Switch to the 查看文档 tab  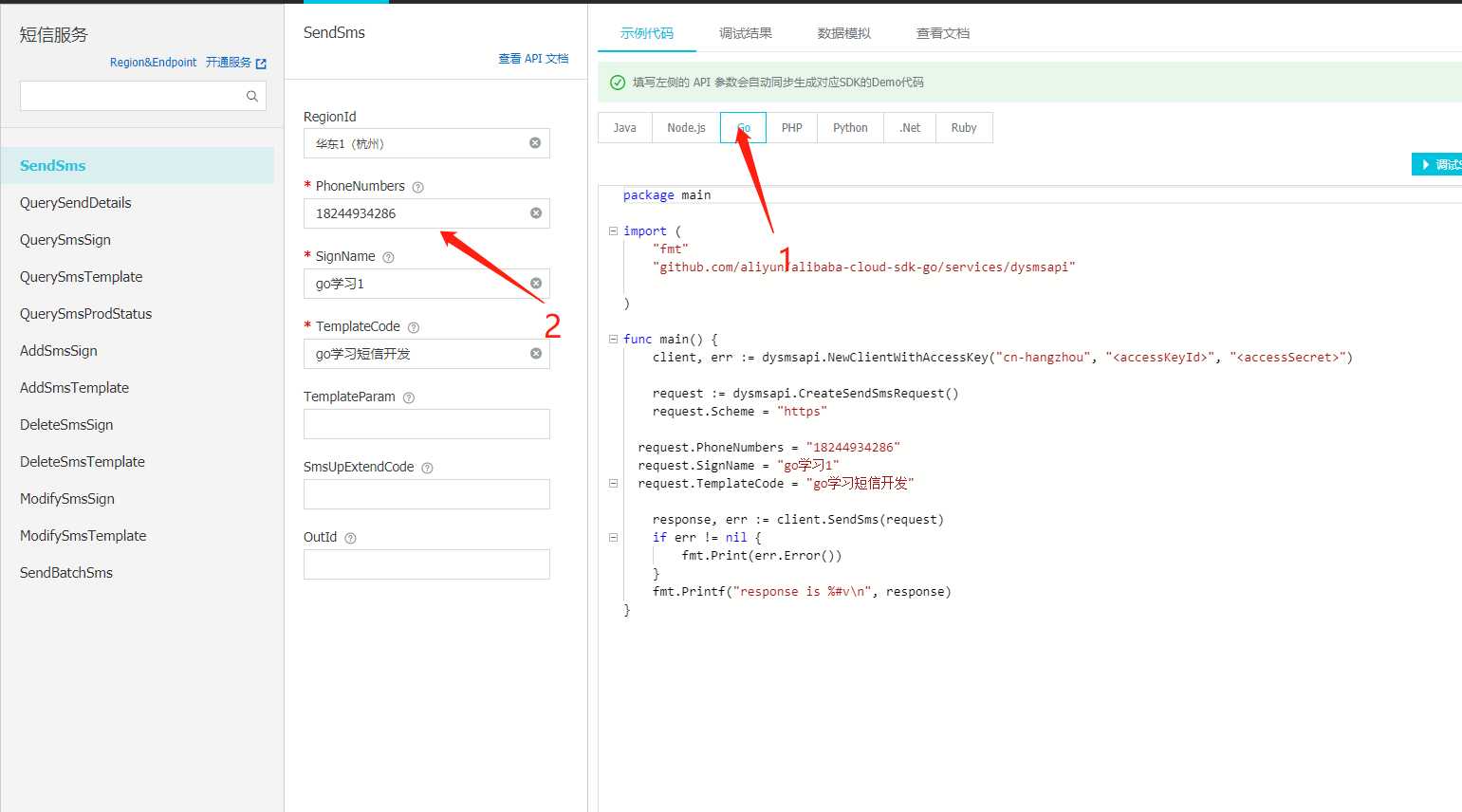pos(943,33)
